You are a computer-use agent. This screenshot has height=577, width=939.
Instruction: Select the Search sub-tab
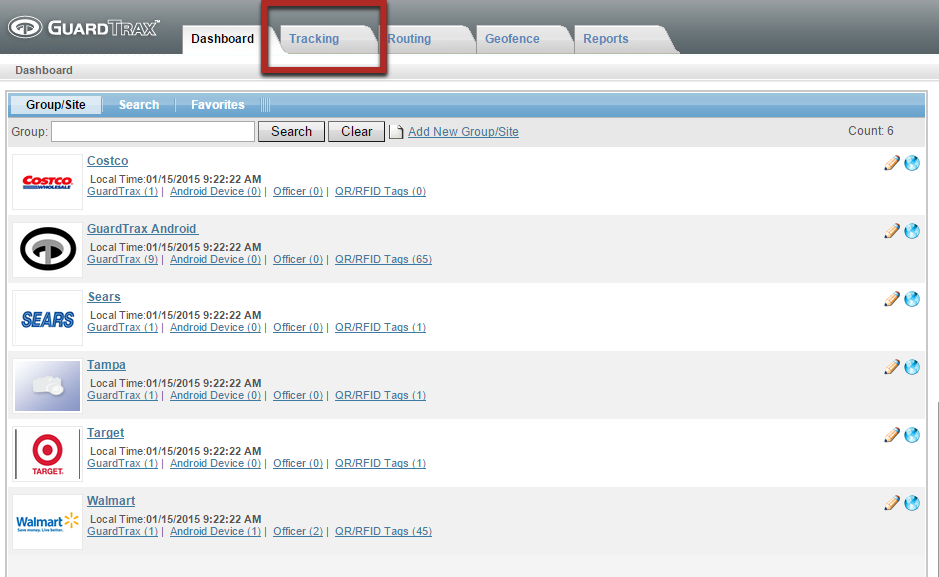point(139,105)
